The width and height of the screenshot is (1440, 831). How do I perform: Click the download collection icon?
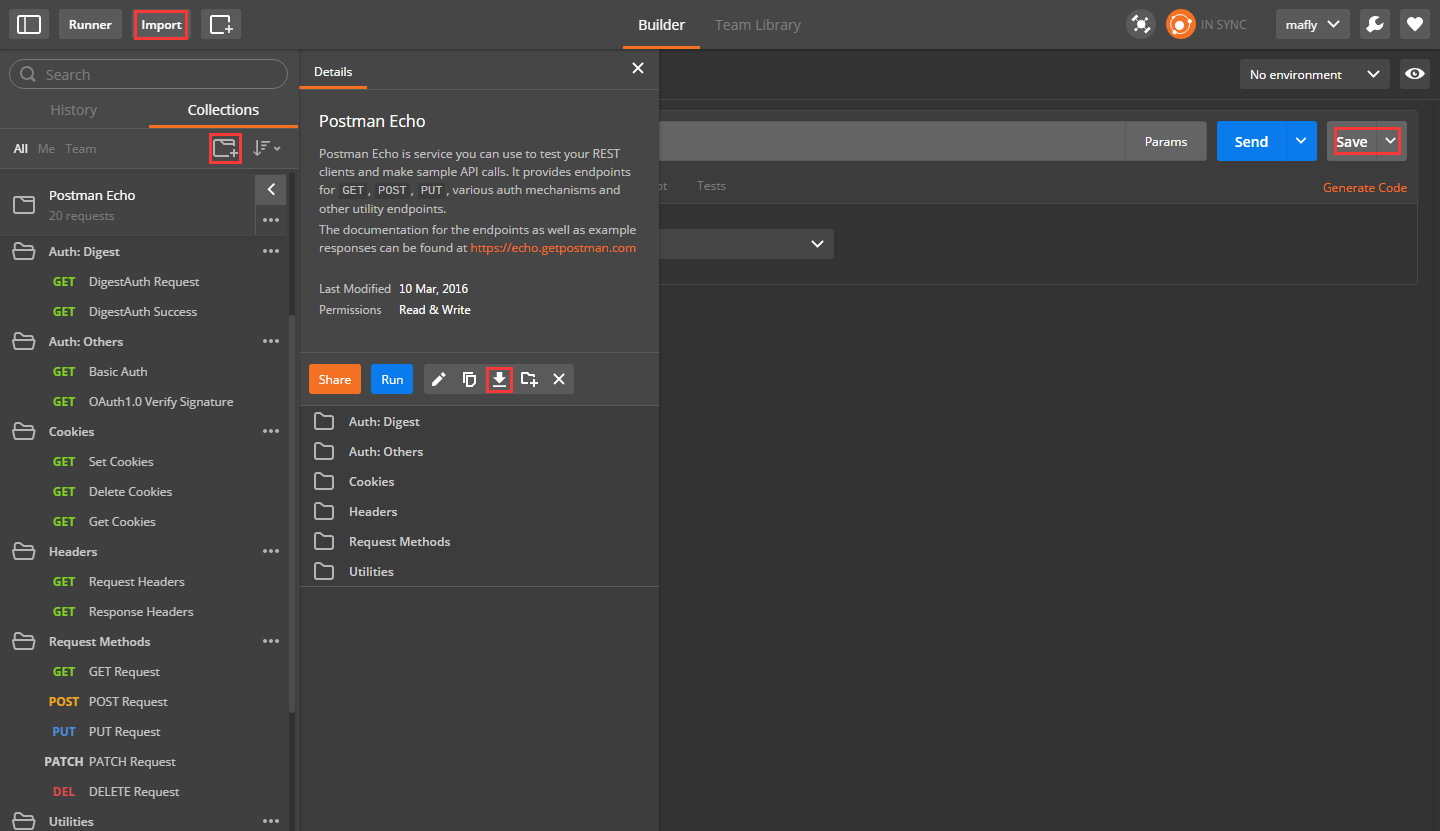[x=499, y=379]
